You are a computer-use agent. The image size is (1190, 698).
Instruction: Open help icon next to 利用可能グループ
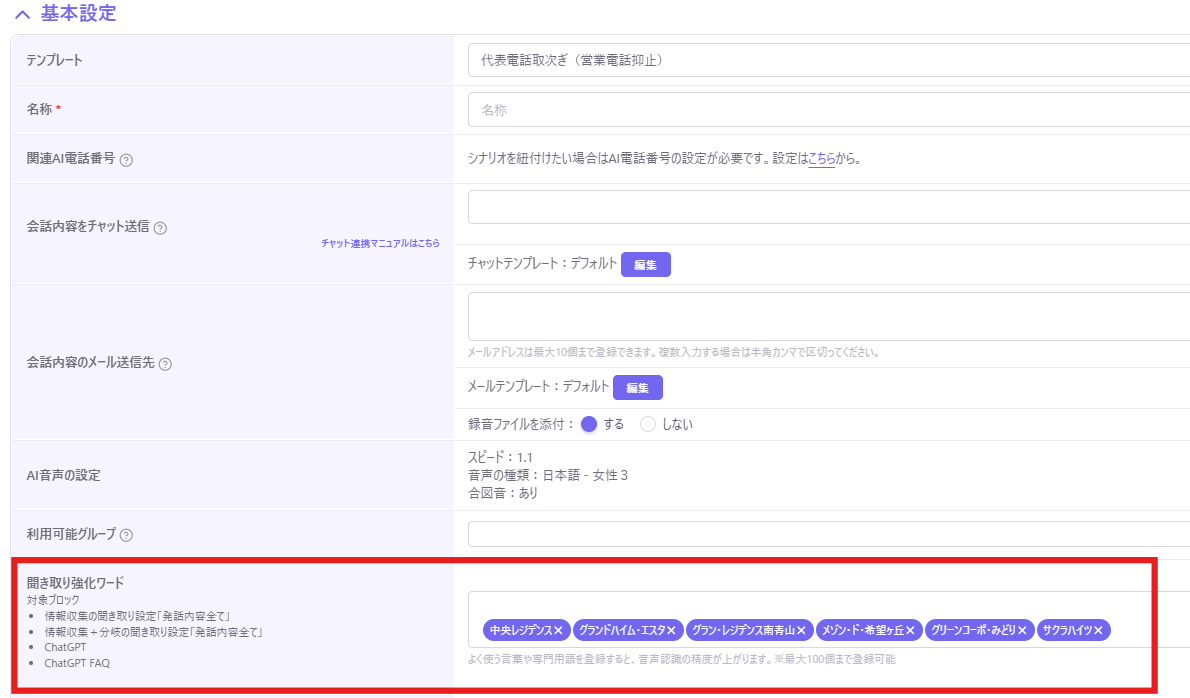[127, 536]
